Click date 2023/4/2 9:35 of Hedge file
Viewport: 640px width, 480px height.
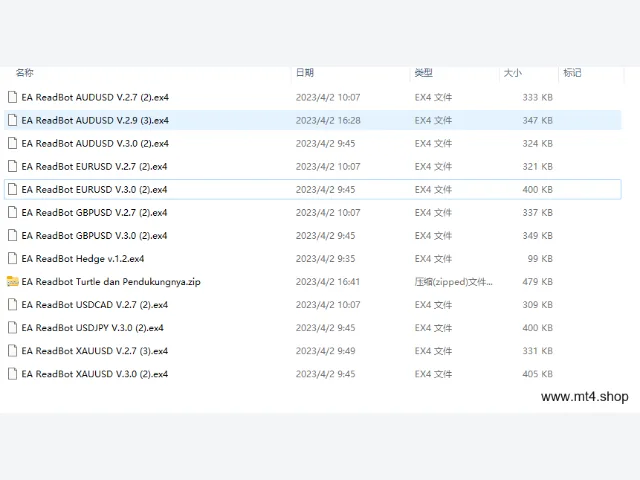[325, 259]
